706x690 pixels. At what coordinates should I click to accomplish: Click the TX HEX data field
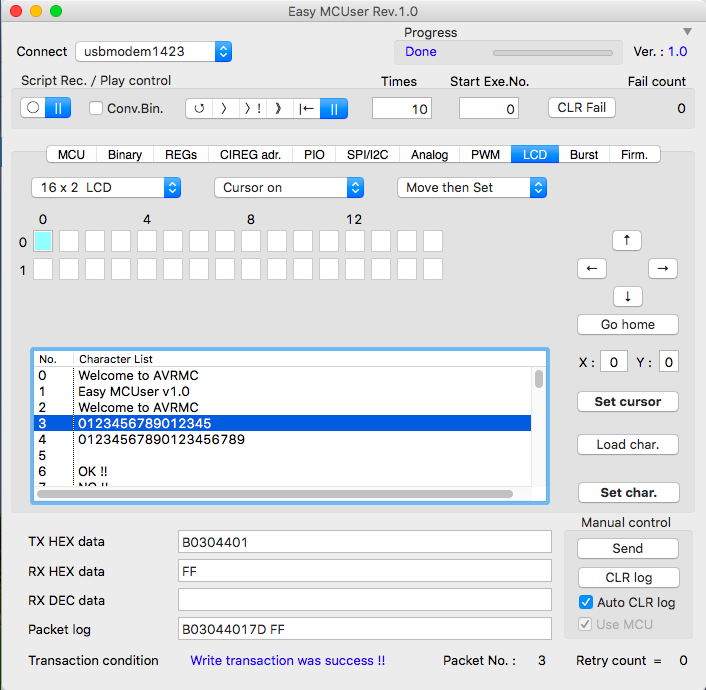(x=365, y=542)
